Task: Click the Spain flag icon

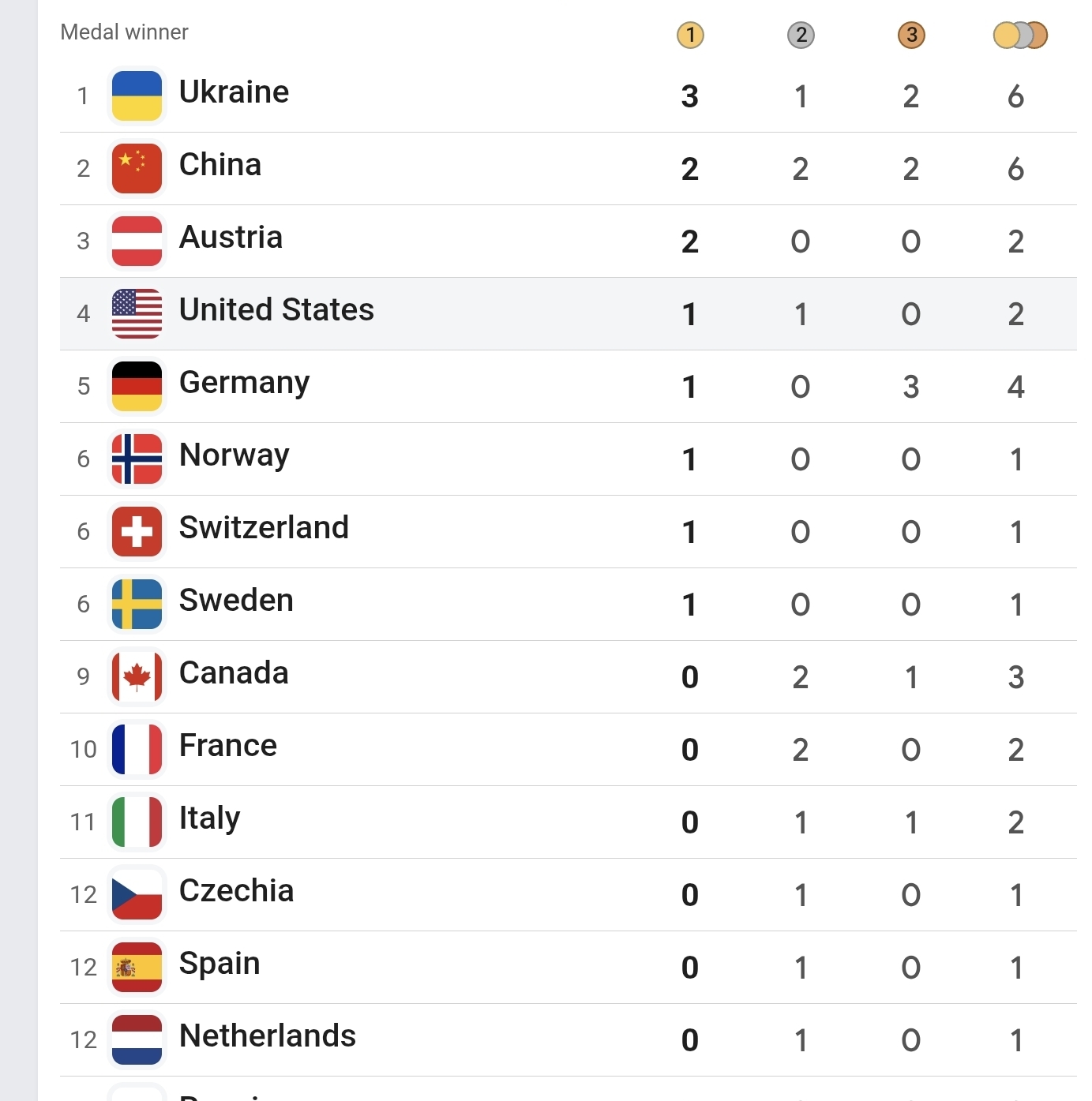Action: (137, 967)
